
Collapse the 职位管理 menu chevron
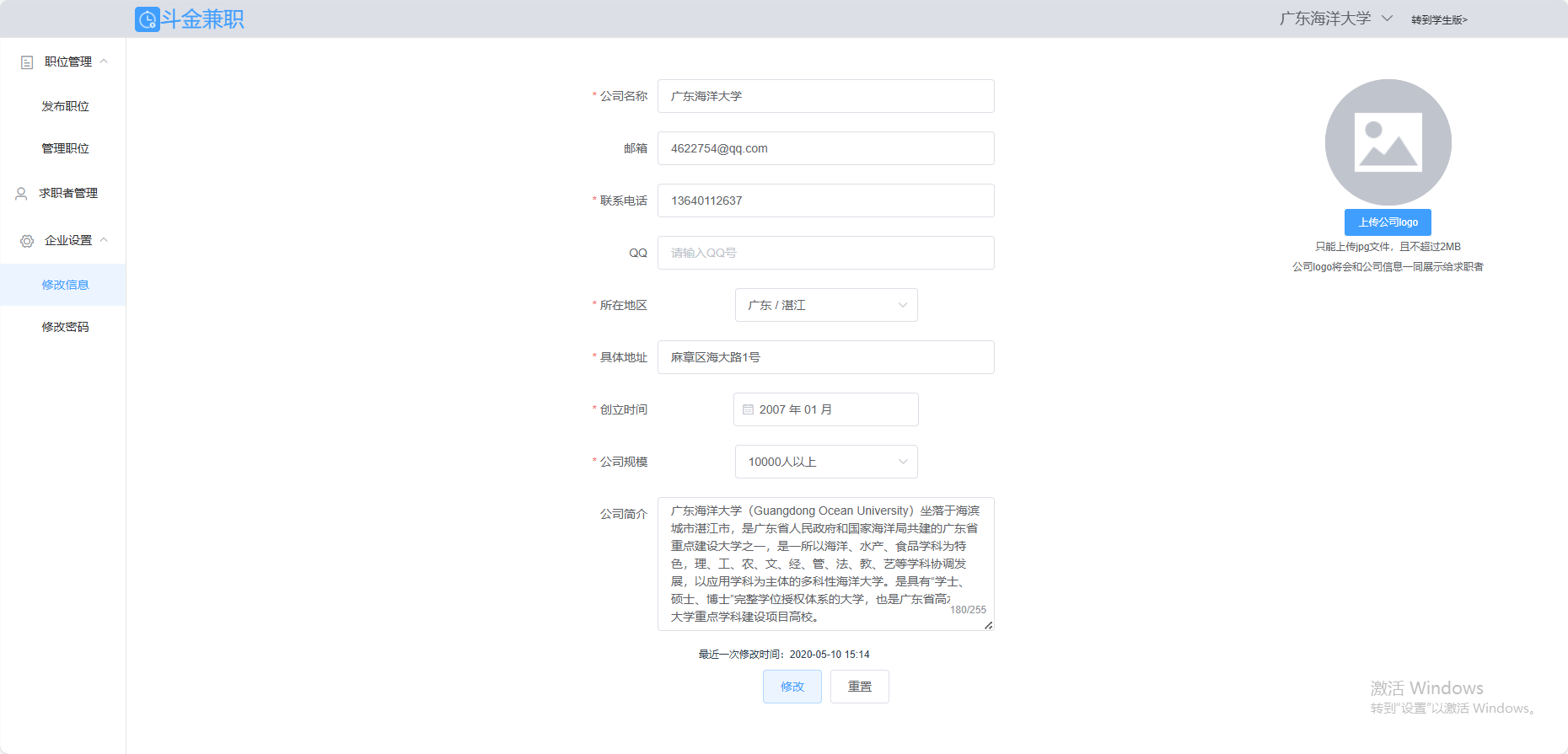(x=105, y=61)
